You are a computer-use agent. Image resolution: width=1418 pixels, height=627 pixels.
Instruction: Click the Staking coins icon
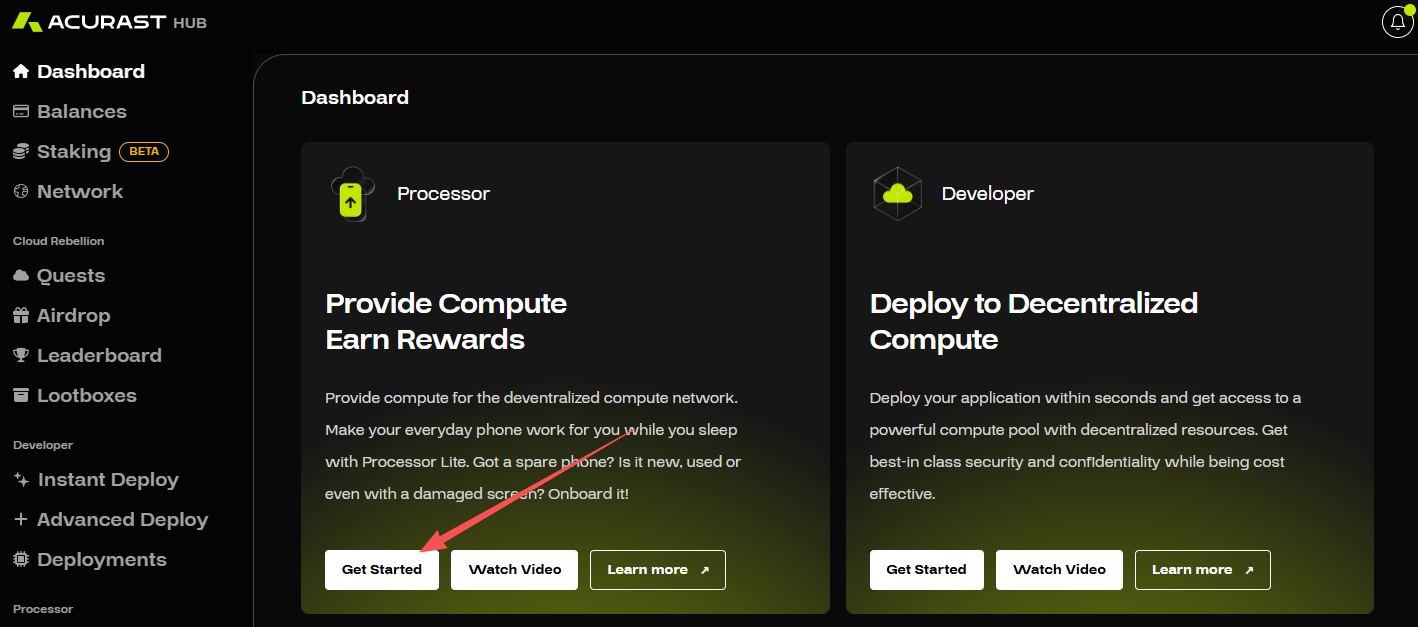21,152
